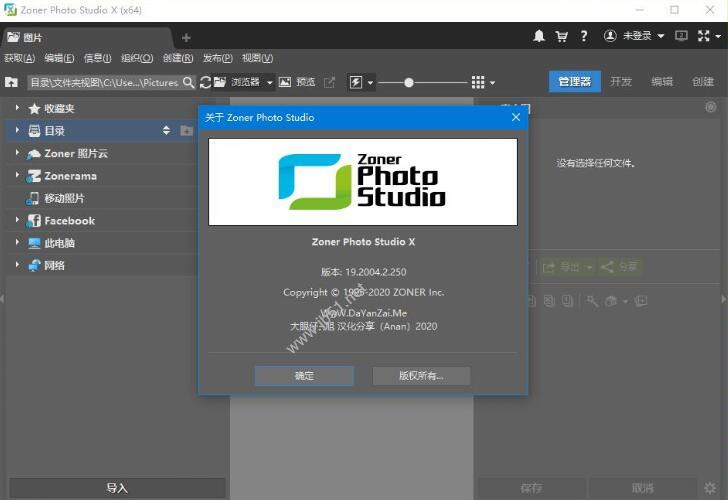Add a new tab with plus button
Image resolution: width=728 pixels, height=500 pixels.
[186, 38]
